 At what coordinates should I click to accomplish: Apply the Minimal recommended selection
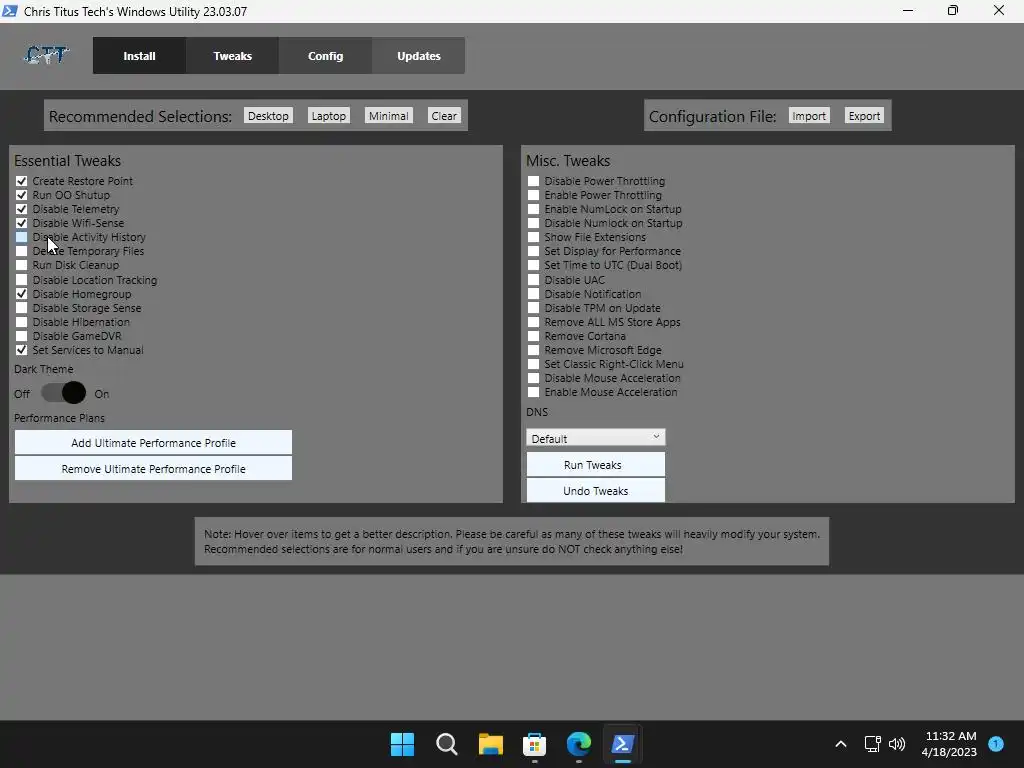(389, 116)
